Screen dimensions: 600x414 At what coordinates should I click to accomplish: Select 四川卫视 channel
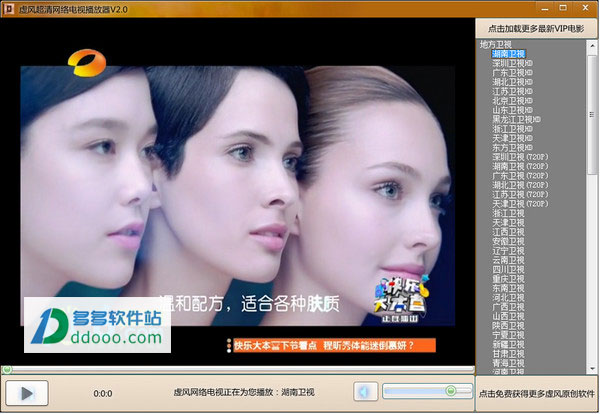pyautogui.click(x=509, y=269)
